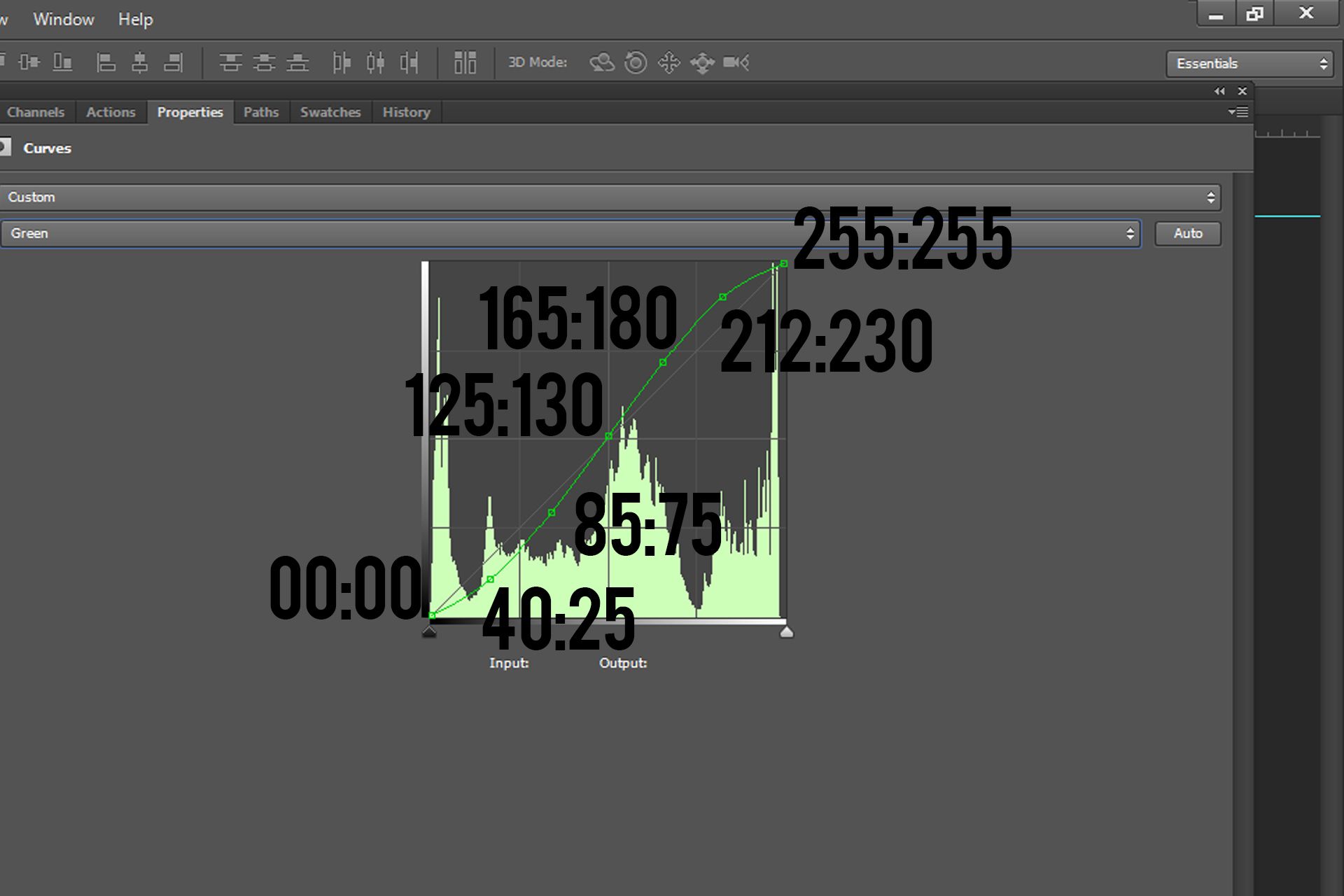
Task: Select 3D Pan (drag) mode icon
Action: pos(669,63)
